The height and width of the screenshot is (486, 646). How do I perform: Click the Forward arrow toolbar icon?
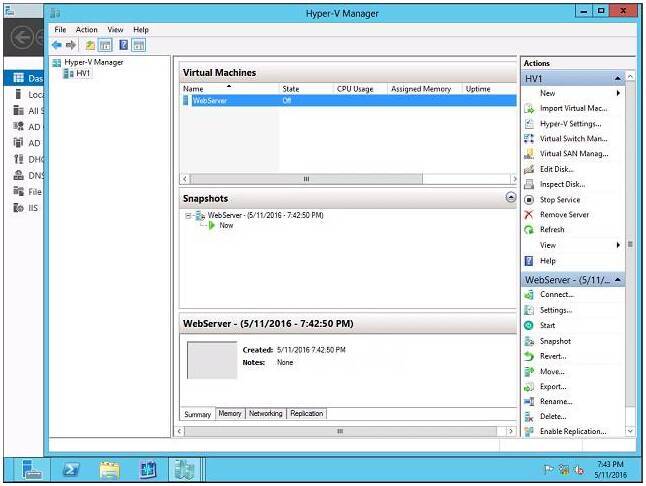tap(71, 45)
